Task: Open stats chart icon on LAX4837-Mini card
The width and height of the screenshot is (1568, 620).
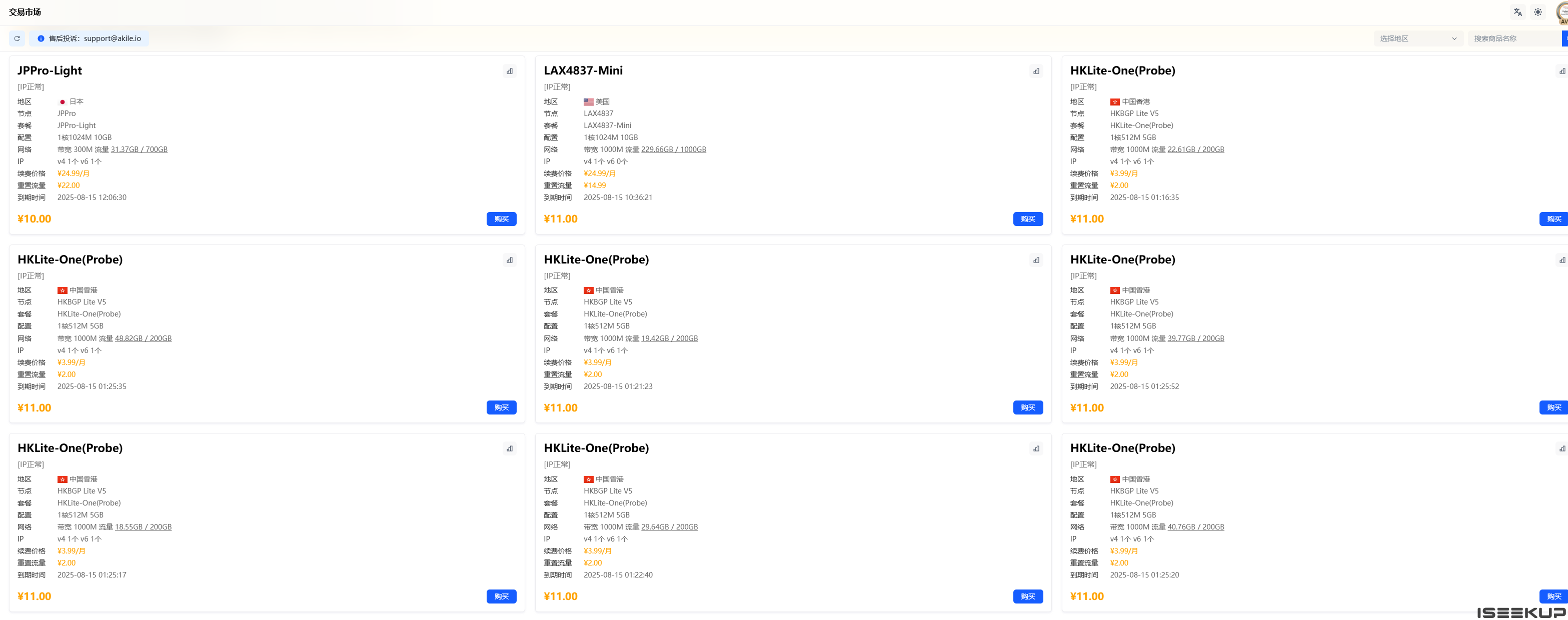Action: click(x=1036, y=71)
